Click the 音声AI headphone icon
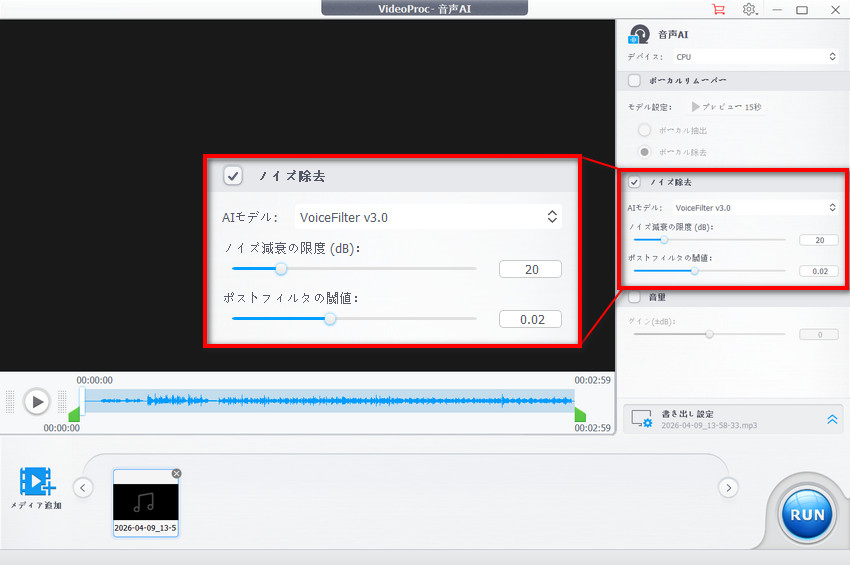The width and height of the screenshot is (850, 565). point(639,34)
